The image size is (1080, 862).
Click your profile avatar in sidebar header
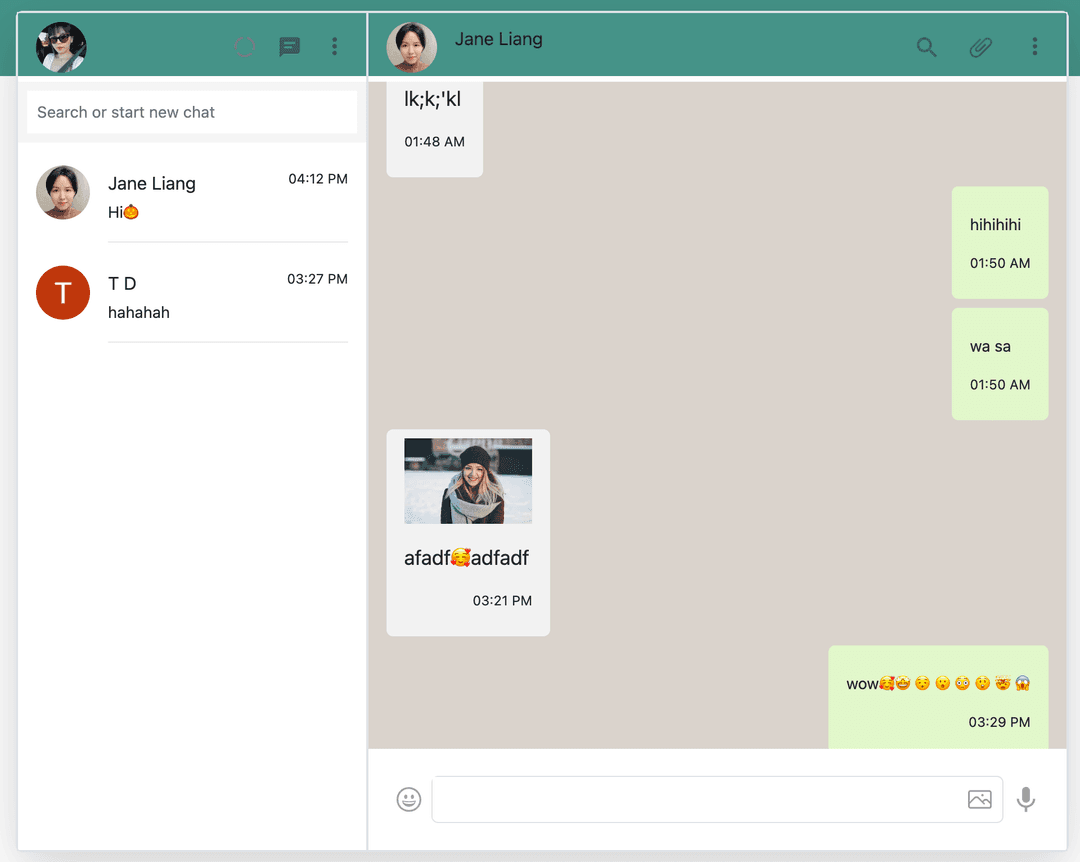(61, 47)
